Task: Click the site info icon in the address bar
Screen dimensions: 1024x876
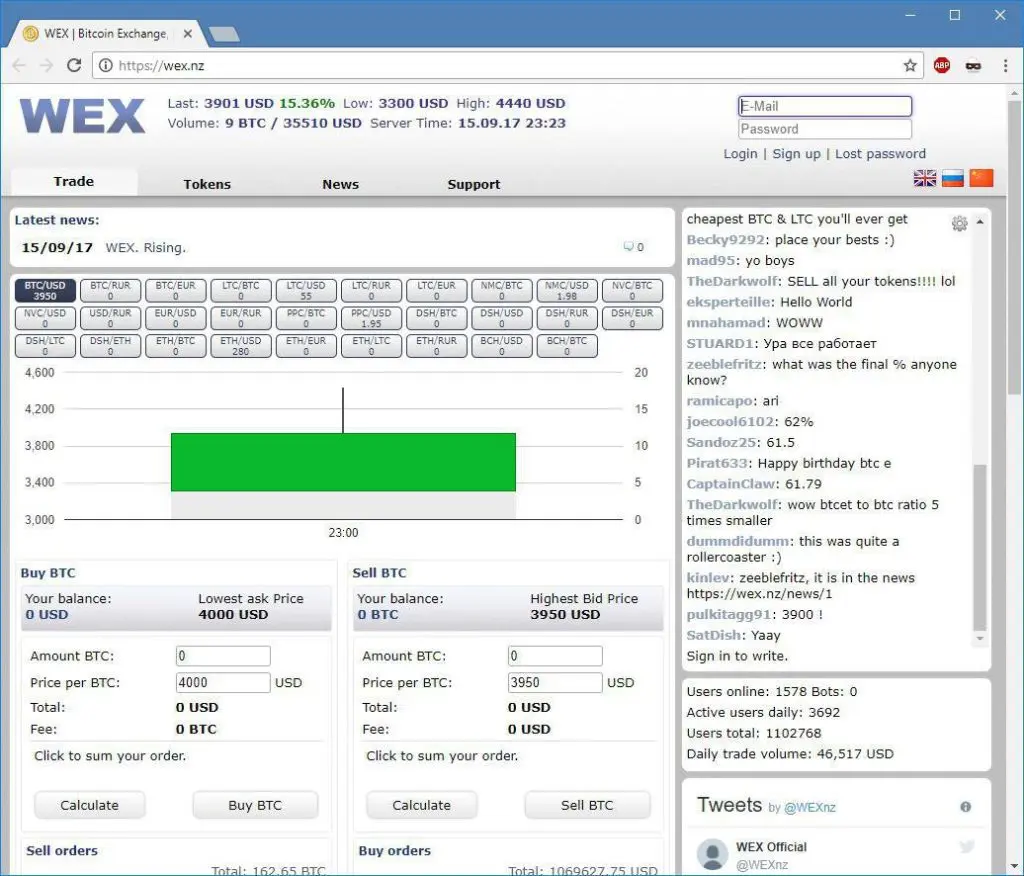Action: pyautogui.click(x=106, y=65)
